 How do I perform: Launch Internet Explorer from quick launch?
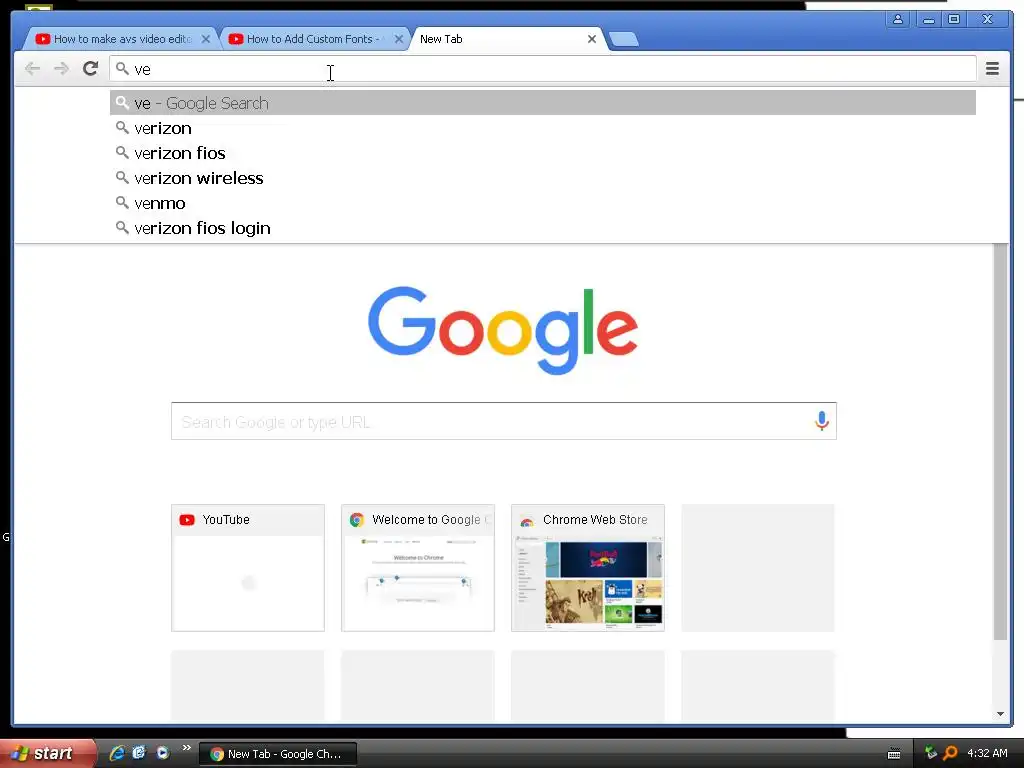[117, 753]
